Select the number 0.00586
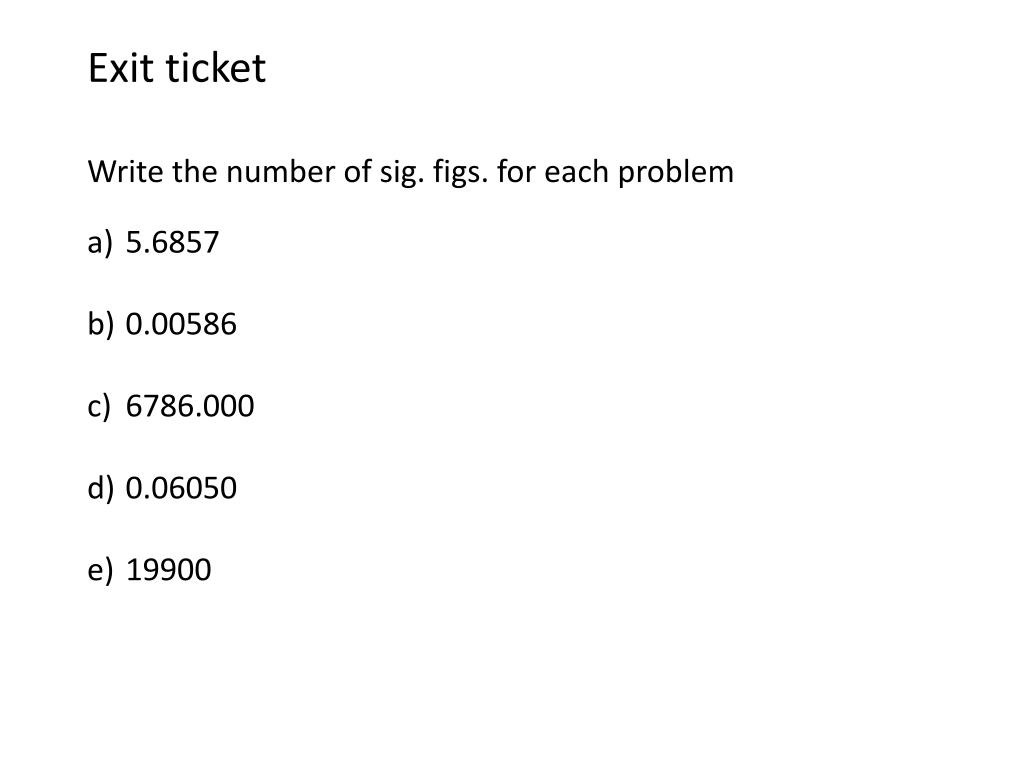Image resolution: width=1024 pixels, height=768 pixels. pos(181,325)
